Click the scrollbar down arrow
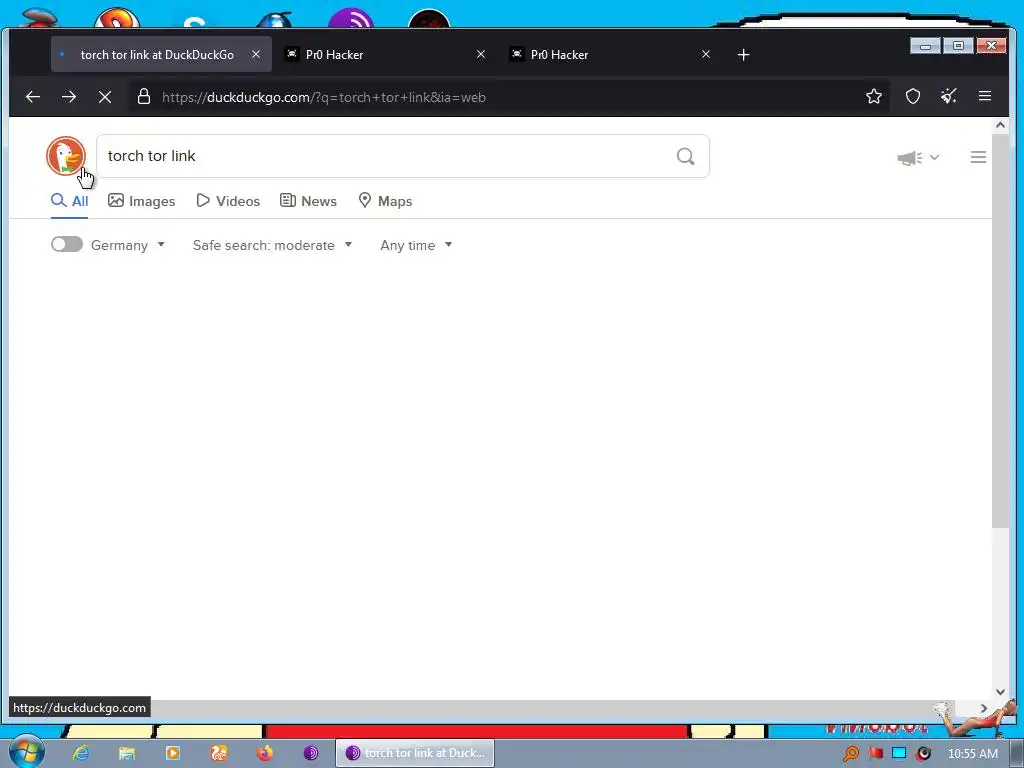 coord(1000,692)
